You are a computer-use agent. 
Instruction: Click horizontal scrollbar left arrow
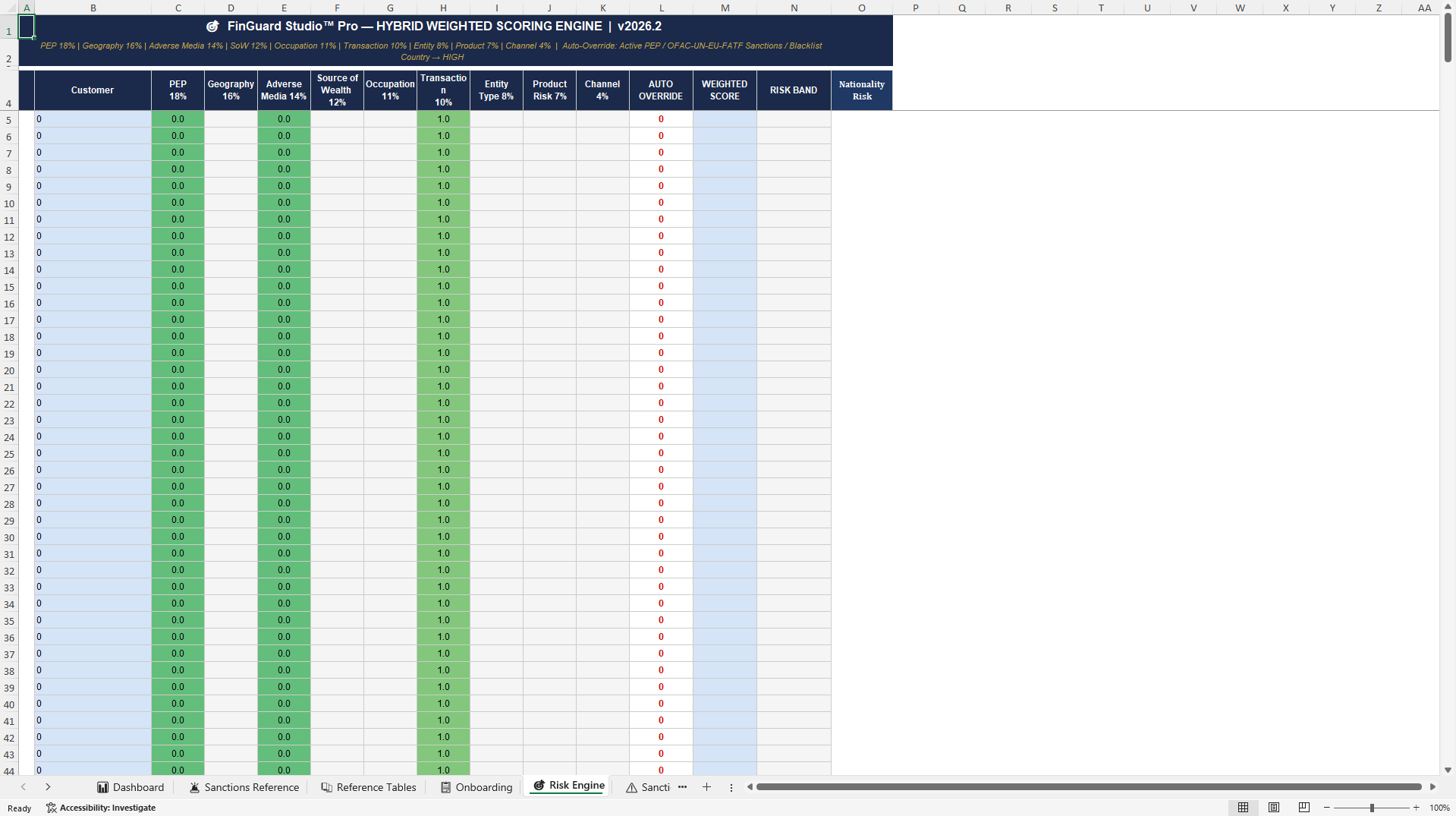(x=750, y=787)
